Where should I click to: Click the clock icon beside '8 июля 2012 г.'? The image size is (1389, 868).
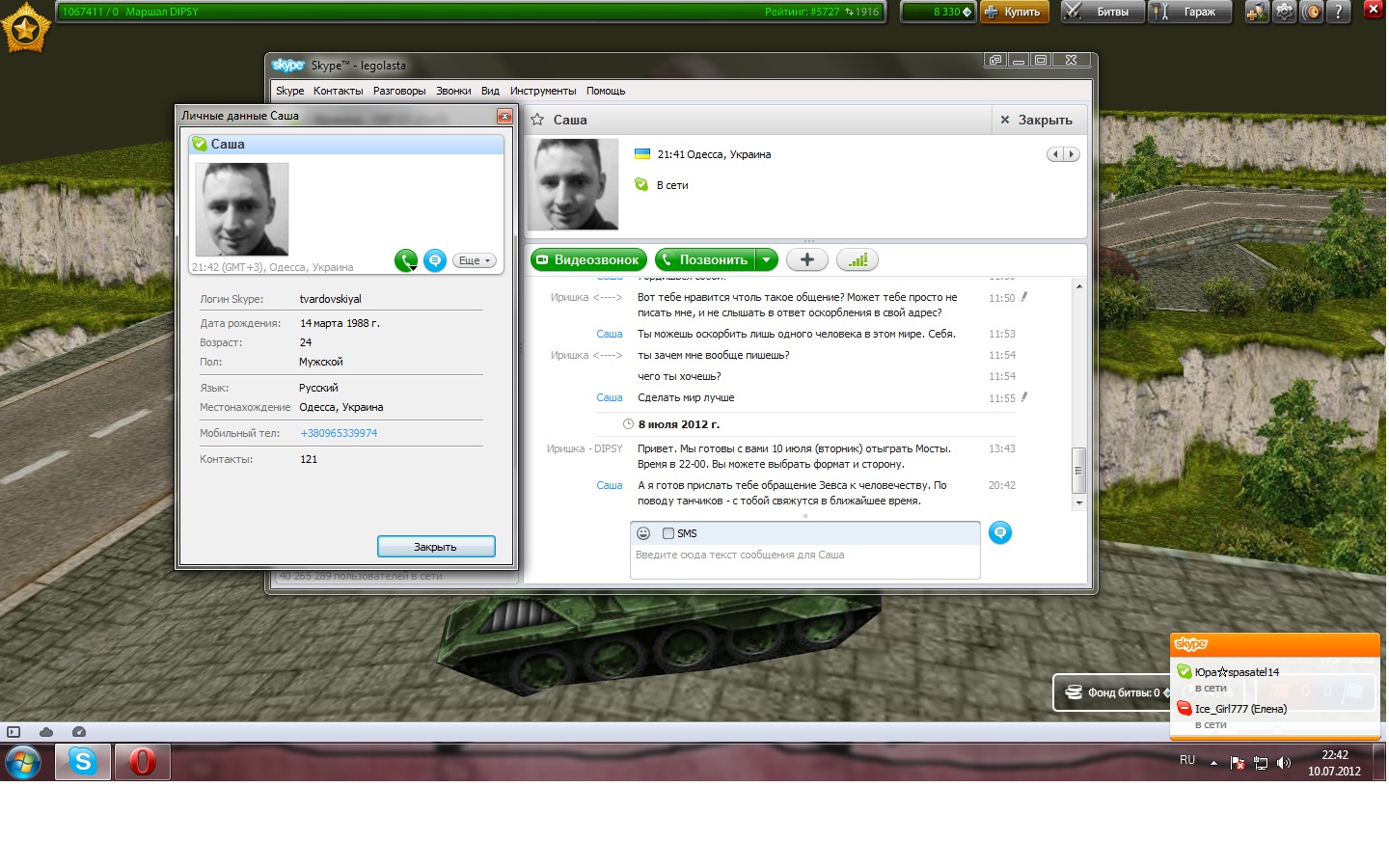click(628, 424)
